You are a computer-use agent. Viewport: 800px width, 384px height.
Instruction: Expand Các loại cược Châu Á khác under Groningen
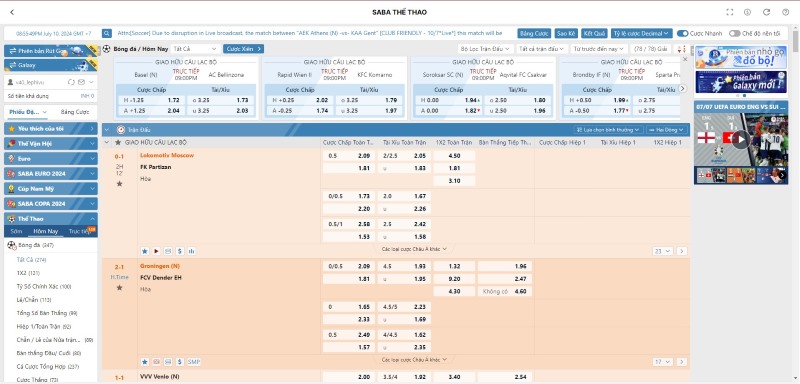(x=414, y=360)
